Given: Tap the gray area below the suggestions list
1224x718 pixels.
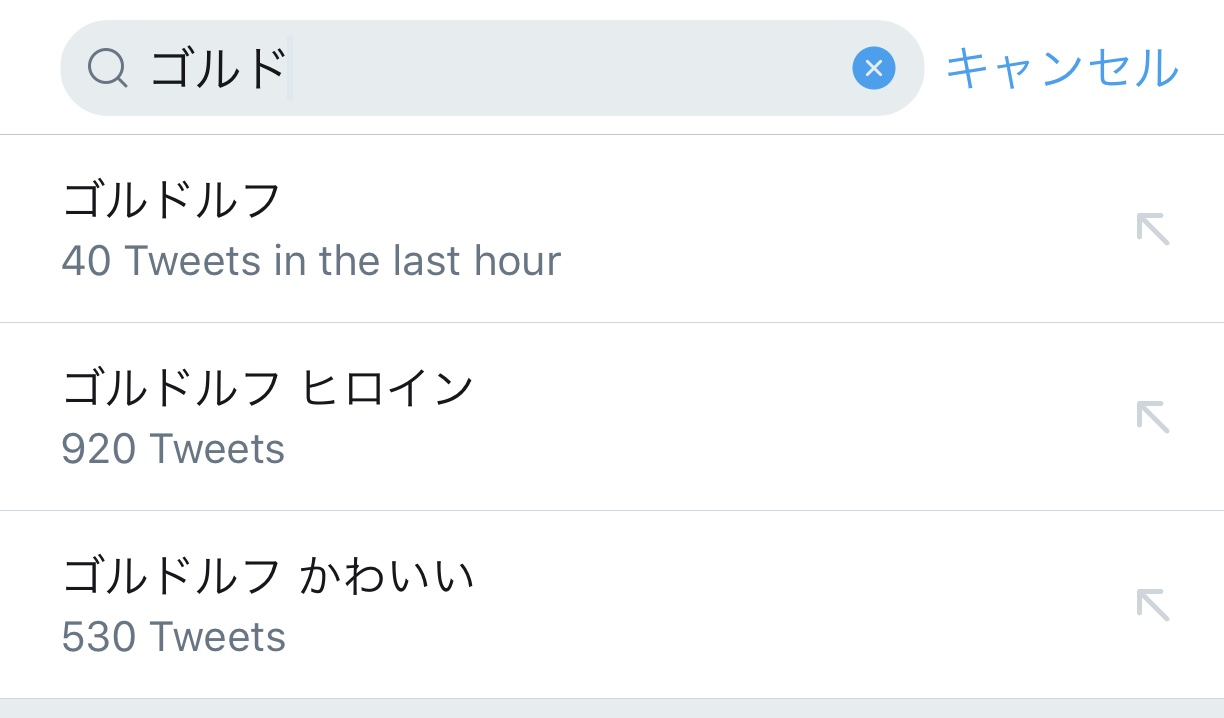Looking at the screenshot, I should pos(612,709).
